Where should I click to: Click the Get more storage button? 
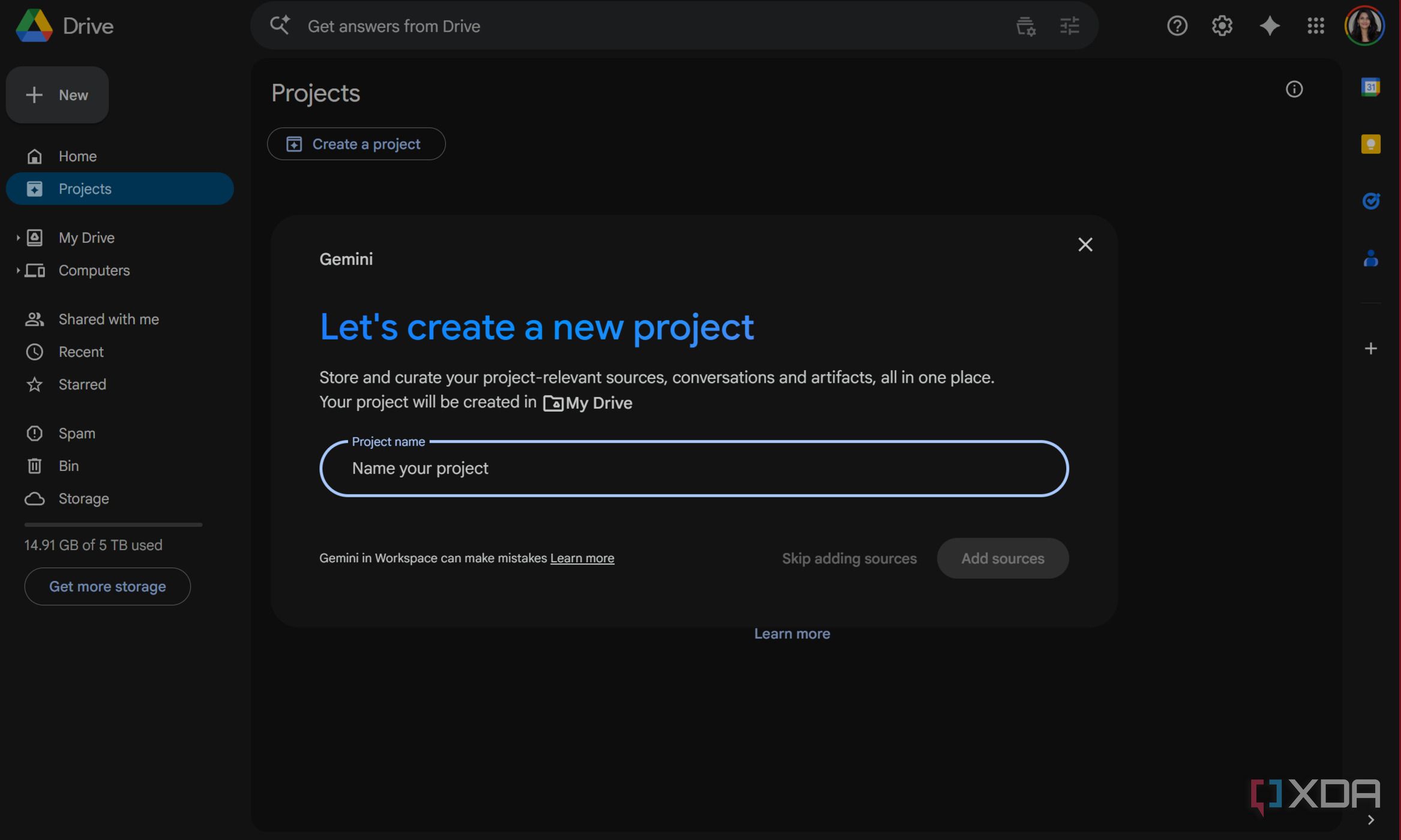pyautogui.click(x=107, y=587)
